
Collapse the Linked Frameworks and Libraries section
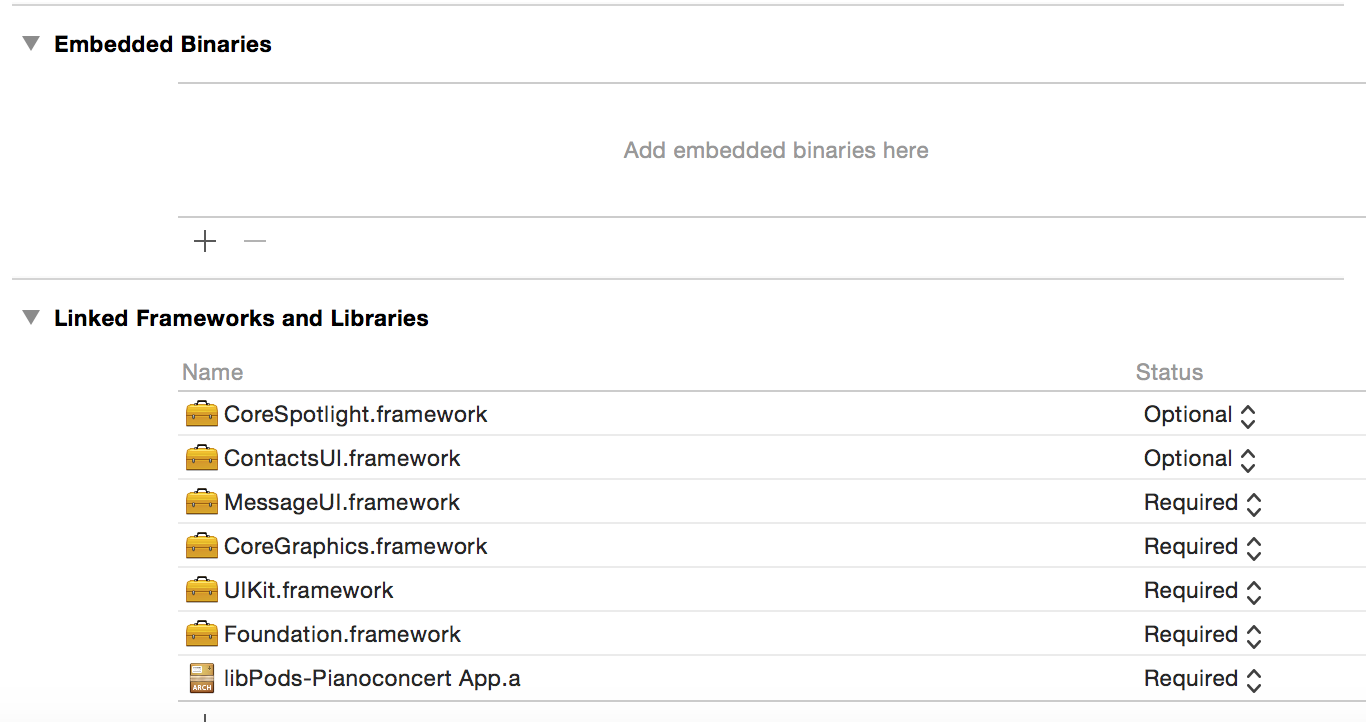[x=32, y=318]
